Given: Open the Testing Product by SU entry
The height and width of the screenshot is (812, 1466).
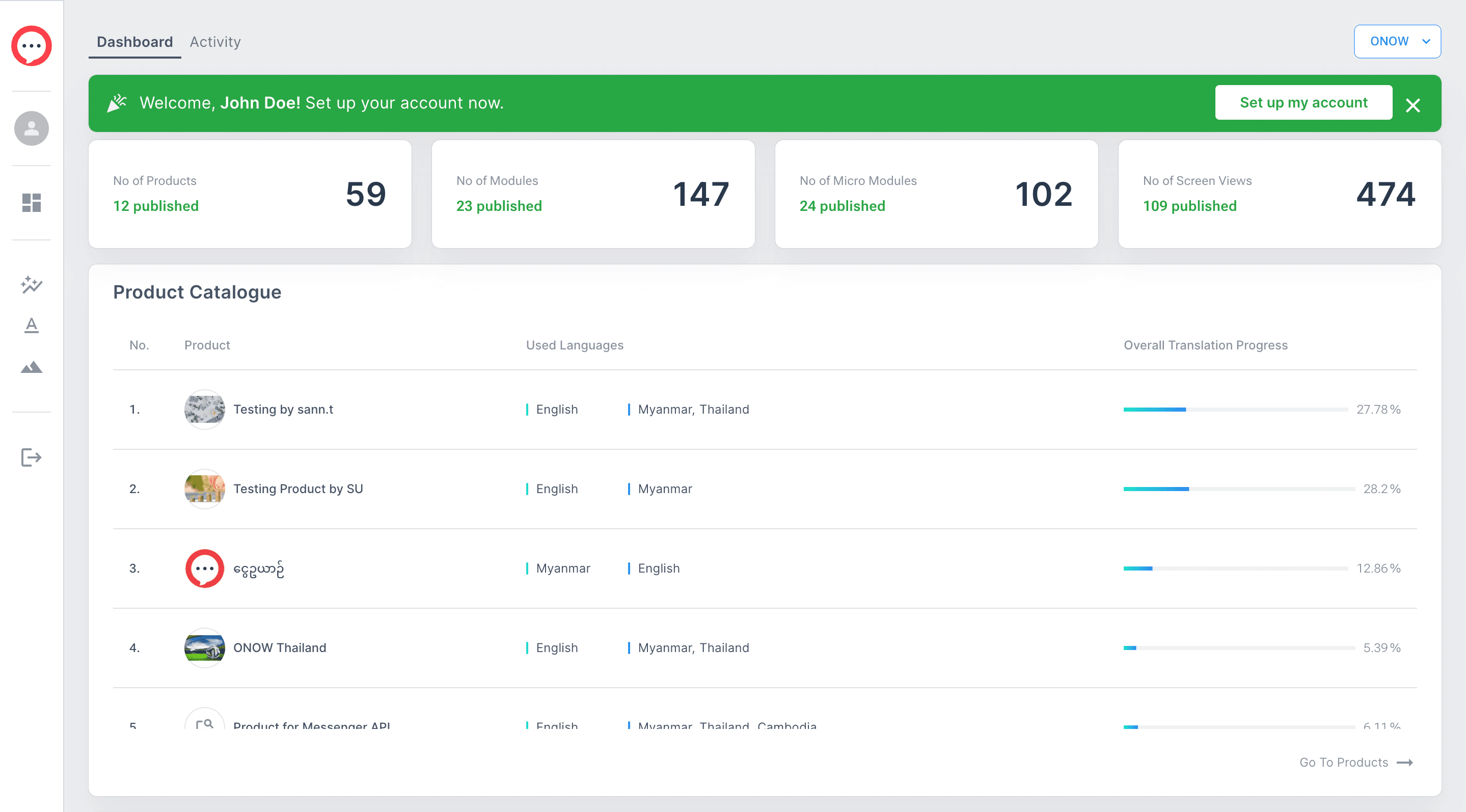Looking at the screenshot, I should 298,488.
